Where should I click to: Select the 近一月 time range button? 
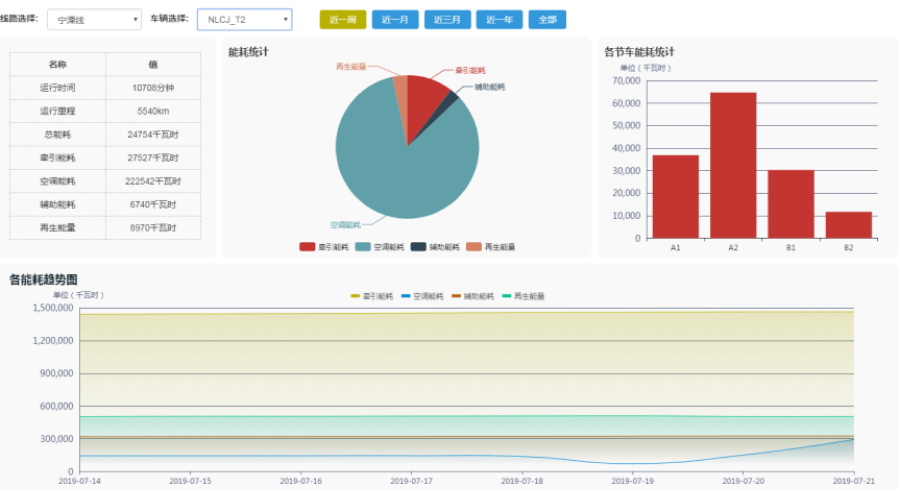[x=395, y=20]
